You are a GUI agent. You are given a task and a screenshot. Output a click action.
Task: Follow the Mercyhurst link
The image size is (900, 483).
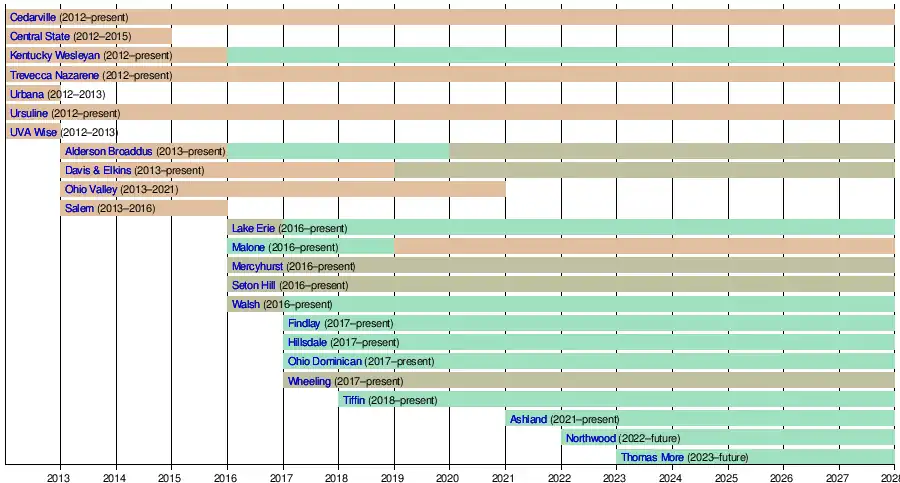[257, 266]
